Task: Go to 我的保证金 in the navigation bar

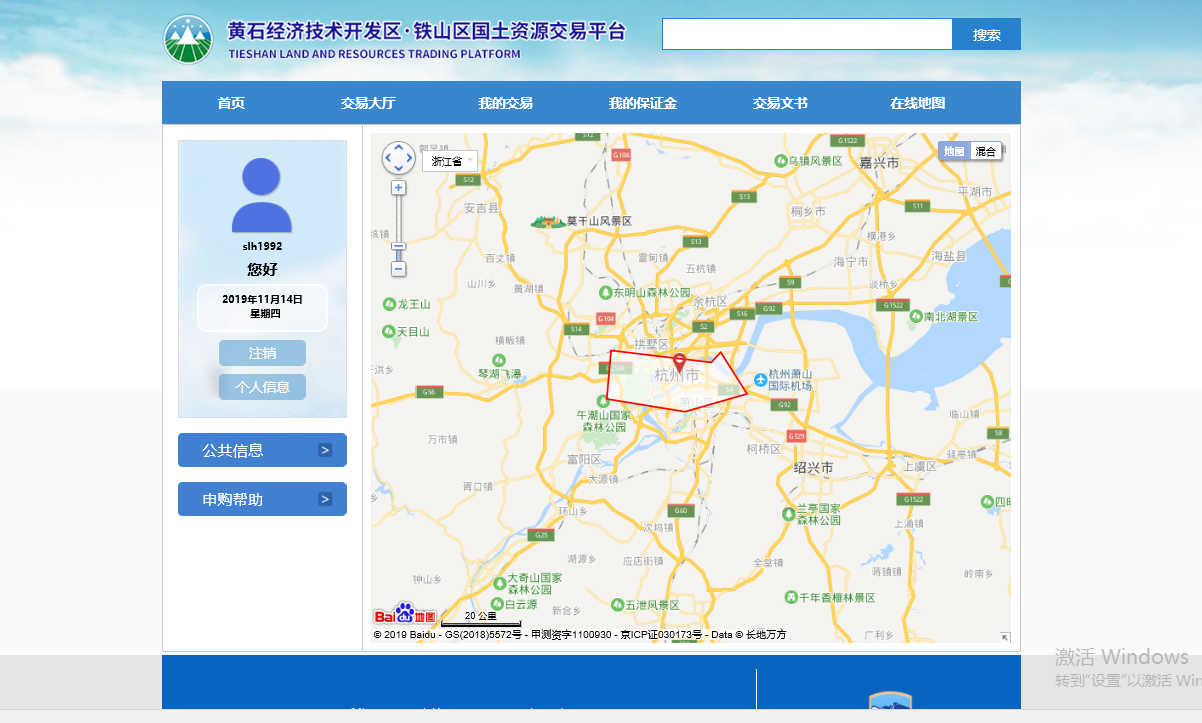Action: coord(642,103)
